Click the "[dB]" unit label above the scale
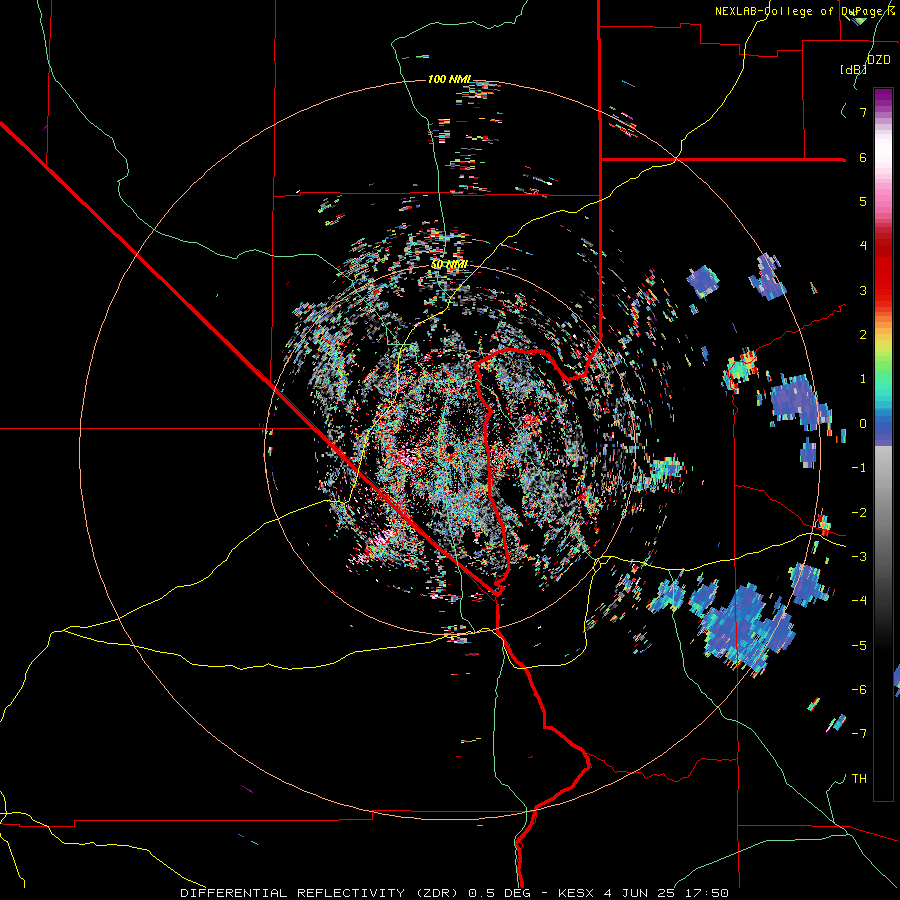The image size is (900, 900). 853,69
